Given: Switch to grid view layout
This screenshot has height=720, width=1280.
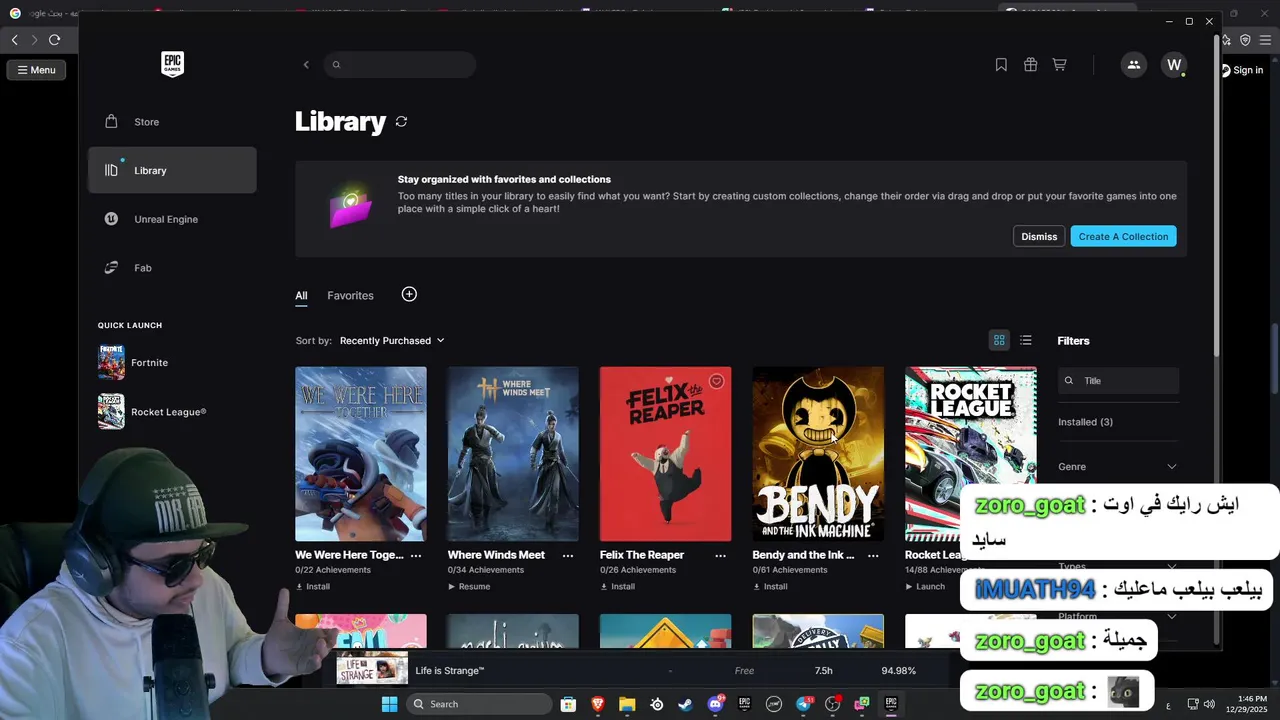Looking at the screenshot, I should coord(998,340).
